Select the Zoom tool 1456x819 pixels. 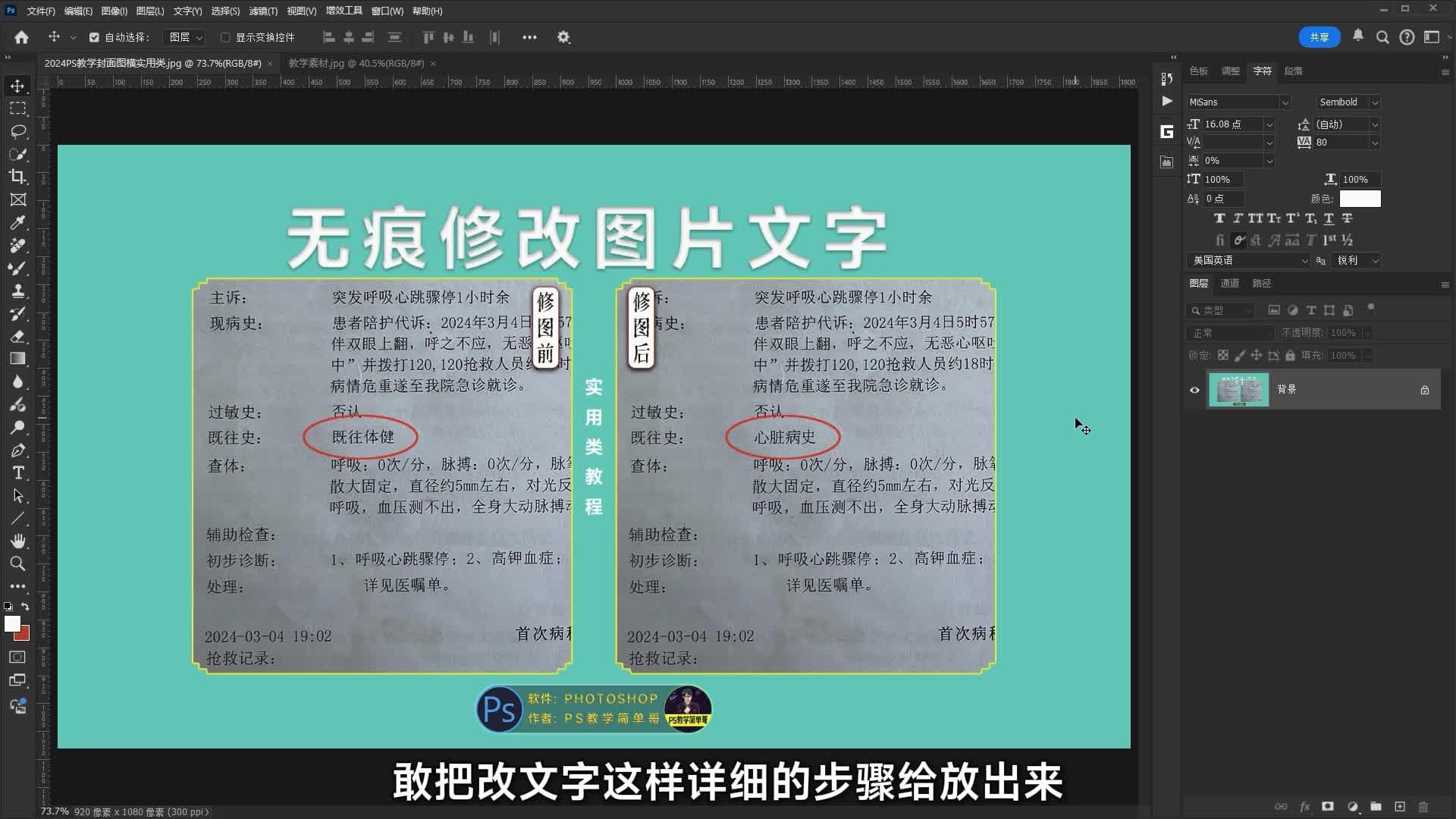17,563
